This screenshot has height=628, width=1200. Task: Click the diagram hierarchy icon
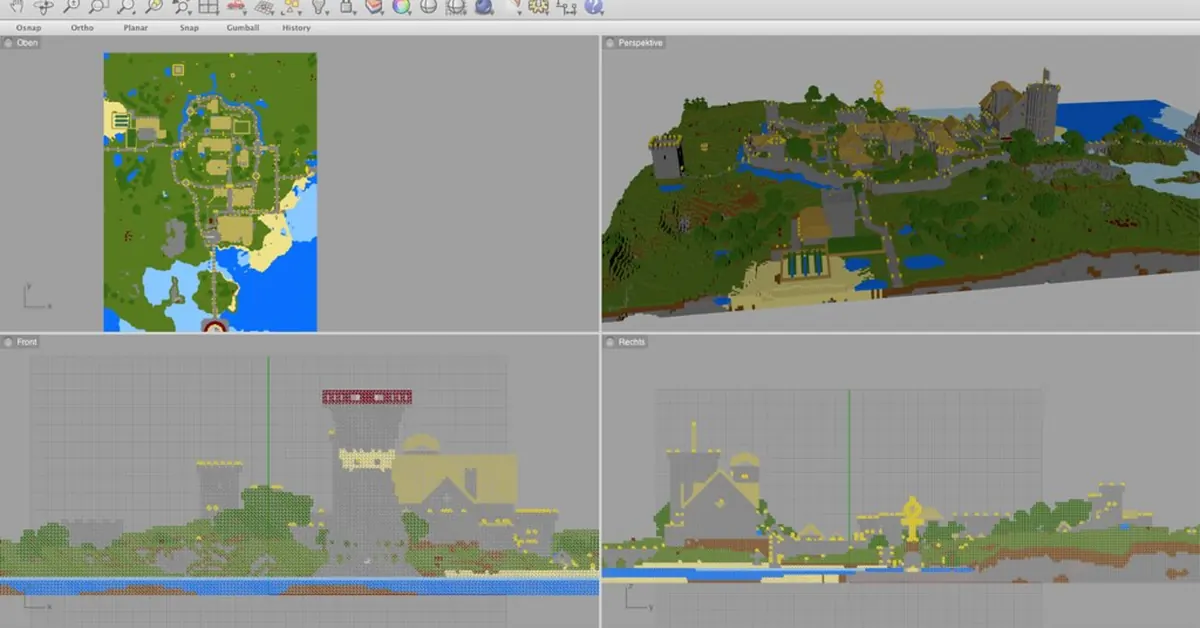566,7
